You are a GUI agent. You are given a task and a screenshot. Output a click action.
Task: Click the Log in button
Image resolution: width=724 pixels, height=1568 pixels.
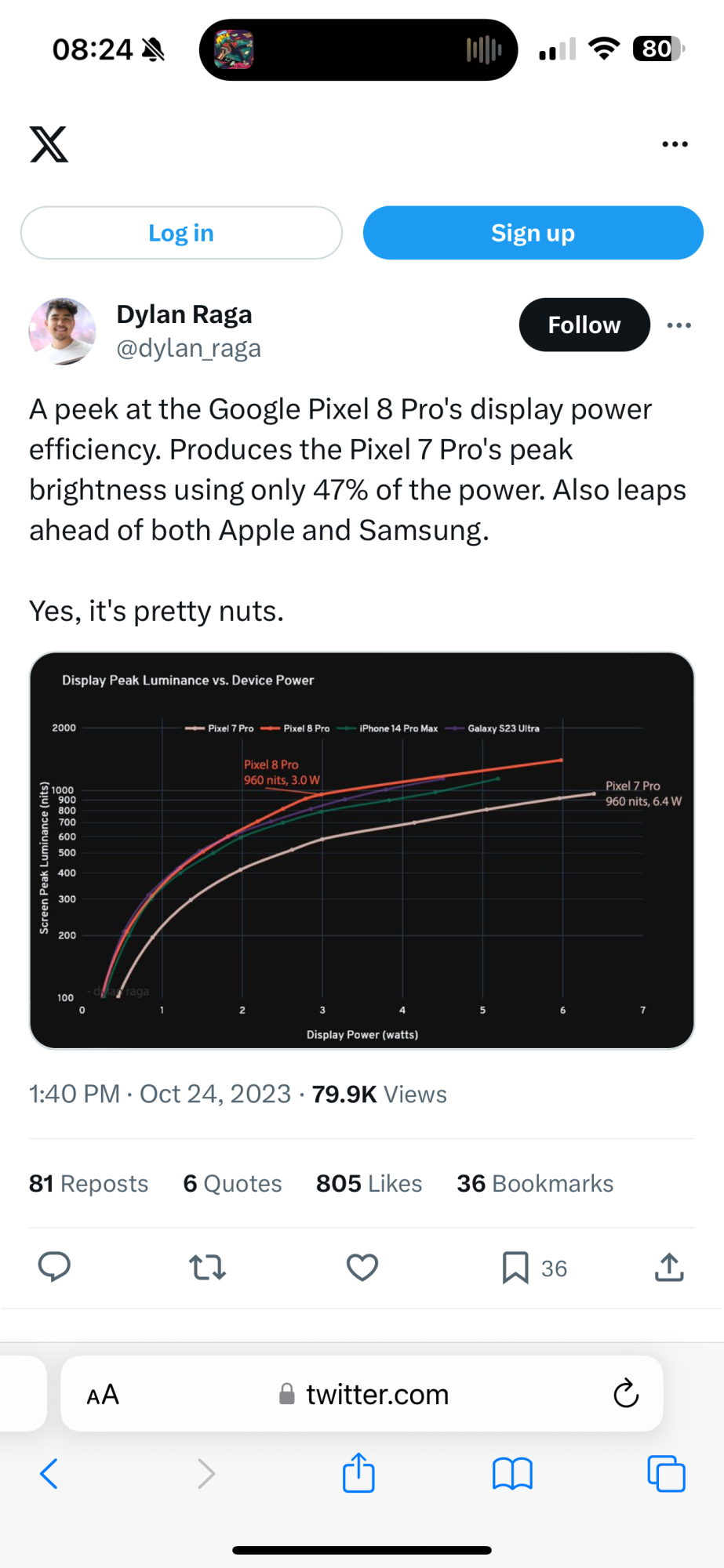pyautogui.click(x=181, y=233)
